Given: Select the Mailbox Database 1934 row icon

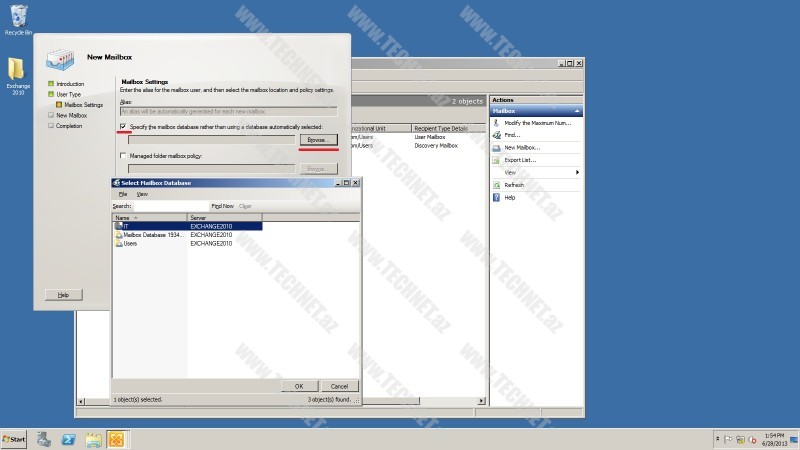Looking at the screenshot, I should (x=119, y=235).
